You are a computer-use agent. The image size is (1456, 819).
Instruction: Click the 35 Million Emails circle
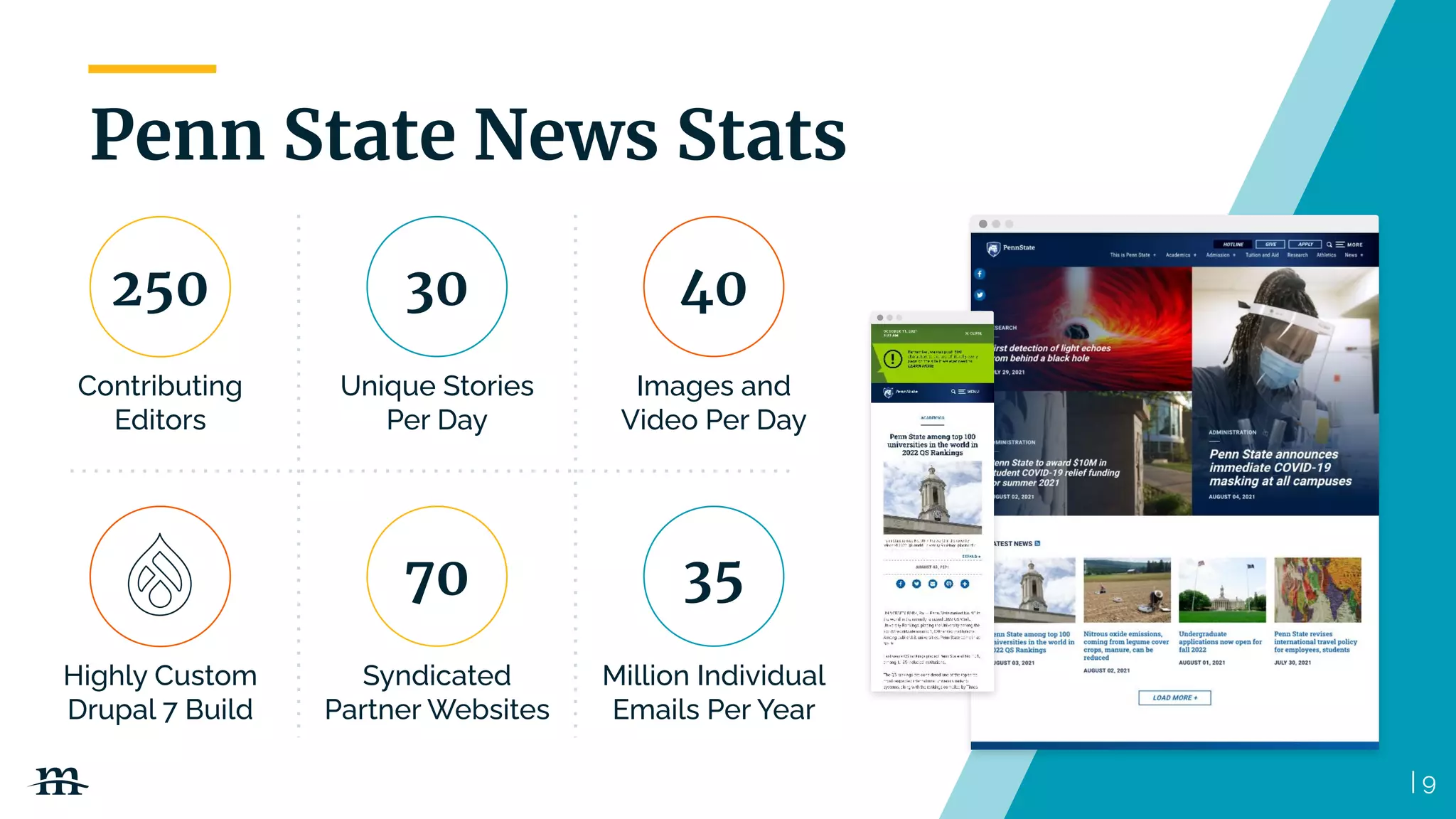(x=714, y=576)
